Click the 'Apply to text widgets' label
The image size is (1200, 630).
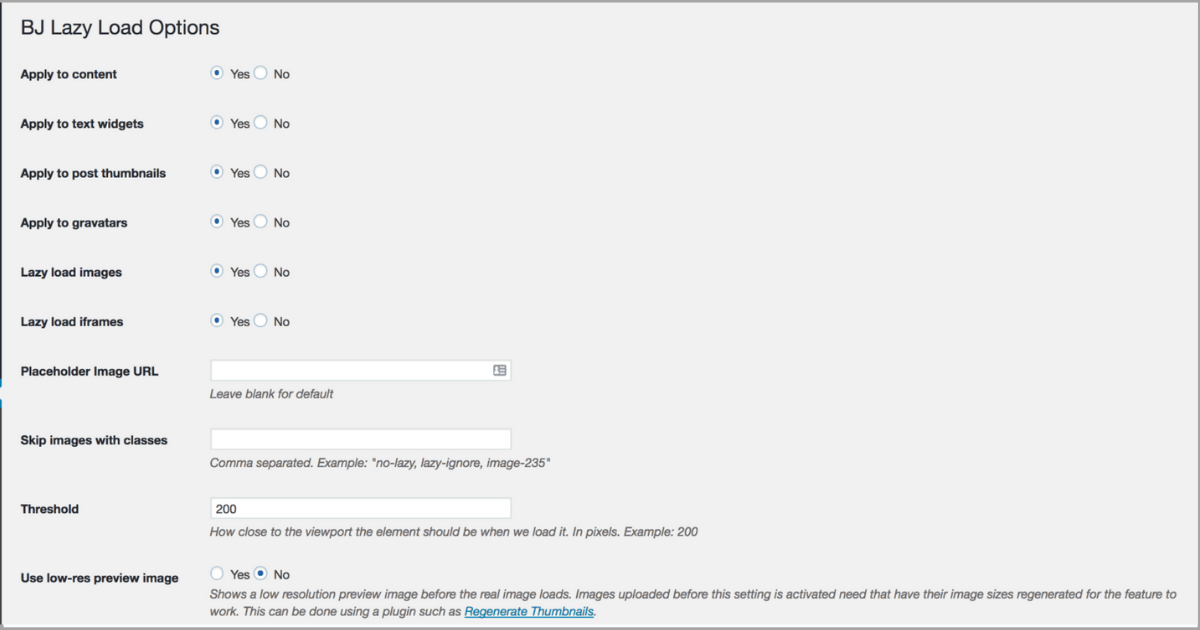pos(82,124)
